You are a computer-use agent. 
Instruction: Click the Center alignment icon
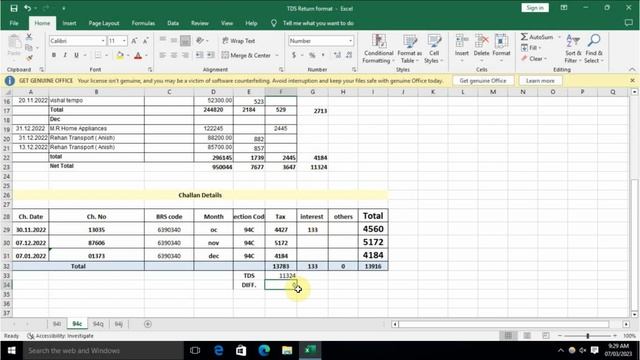pos(174,55)
